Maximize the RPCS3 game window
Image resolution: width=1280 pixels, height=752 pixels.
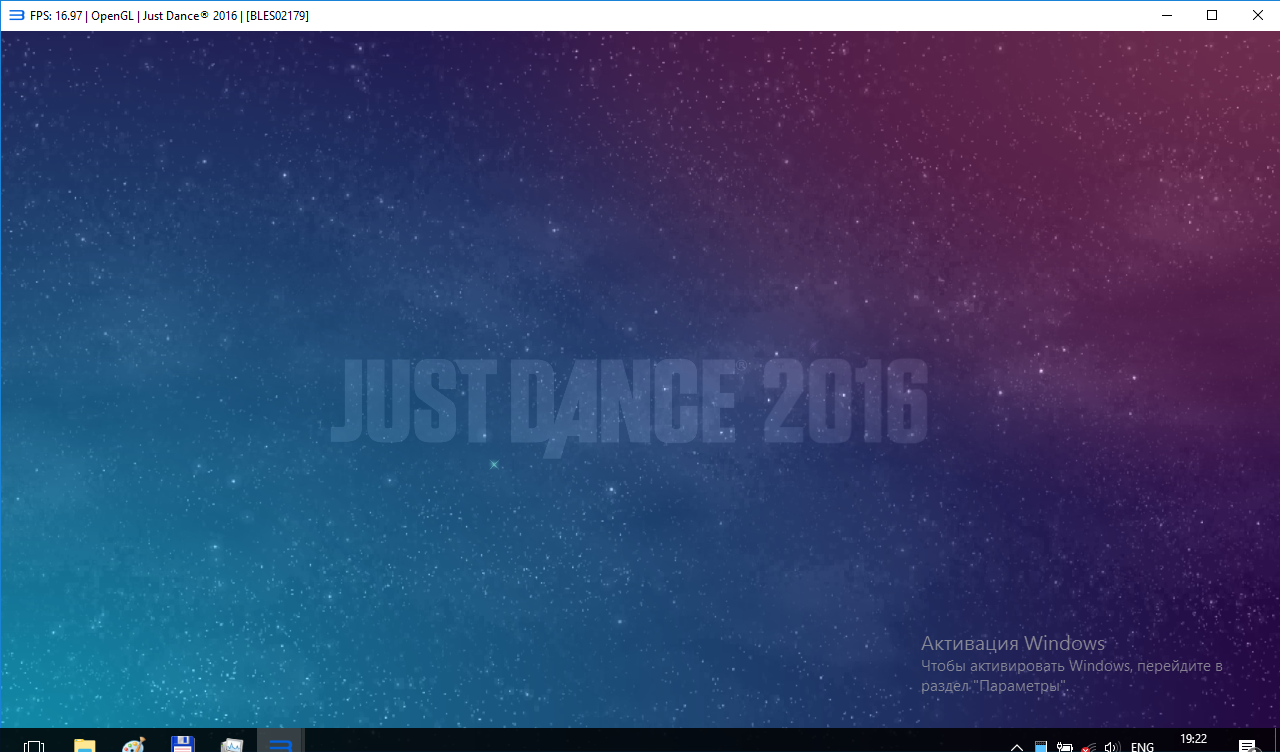coord(1212,15)
